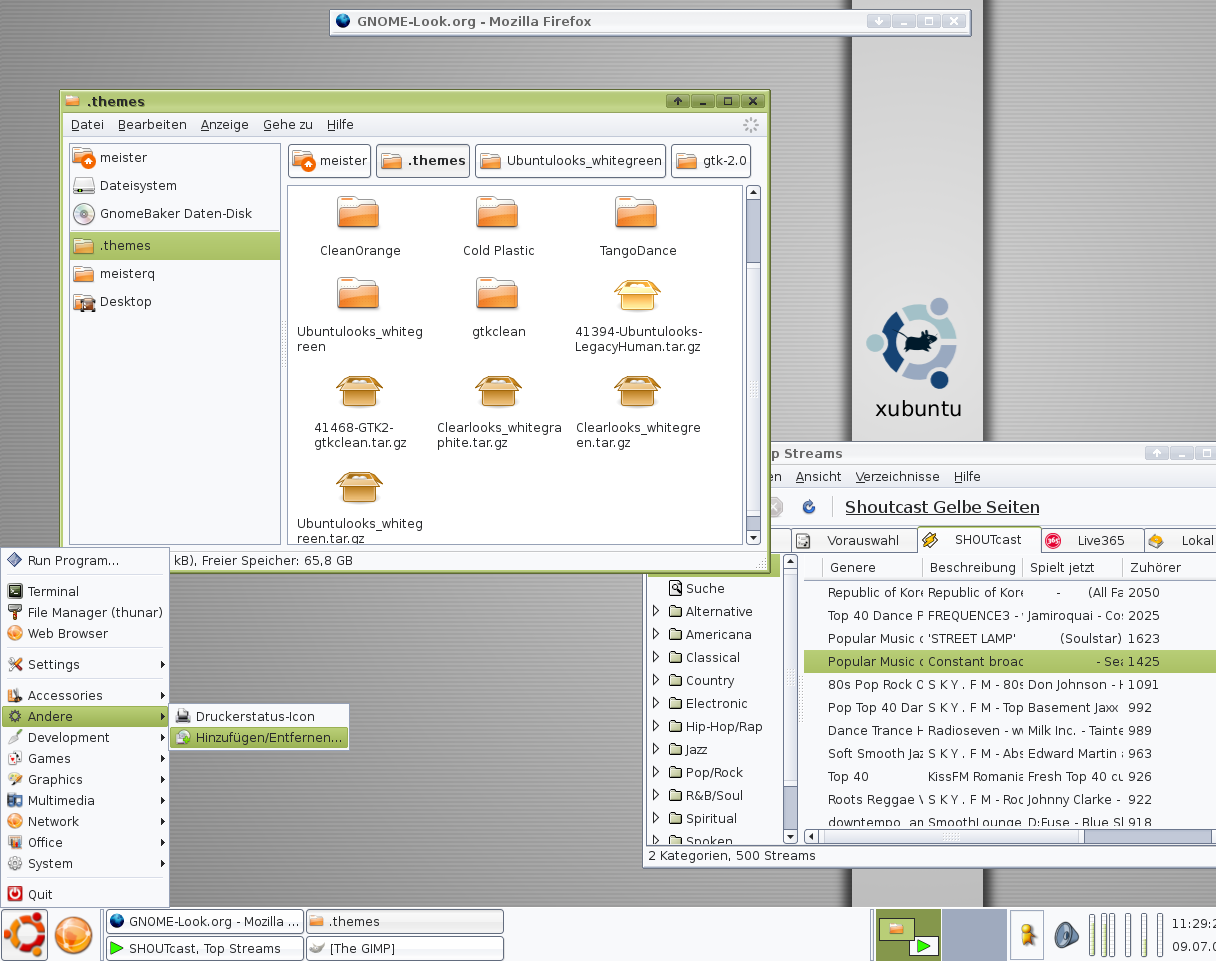Click the meister path bar button
This screenshot has height=961, width=1216.
[x=330, y=161]
